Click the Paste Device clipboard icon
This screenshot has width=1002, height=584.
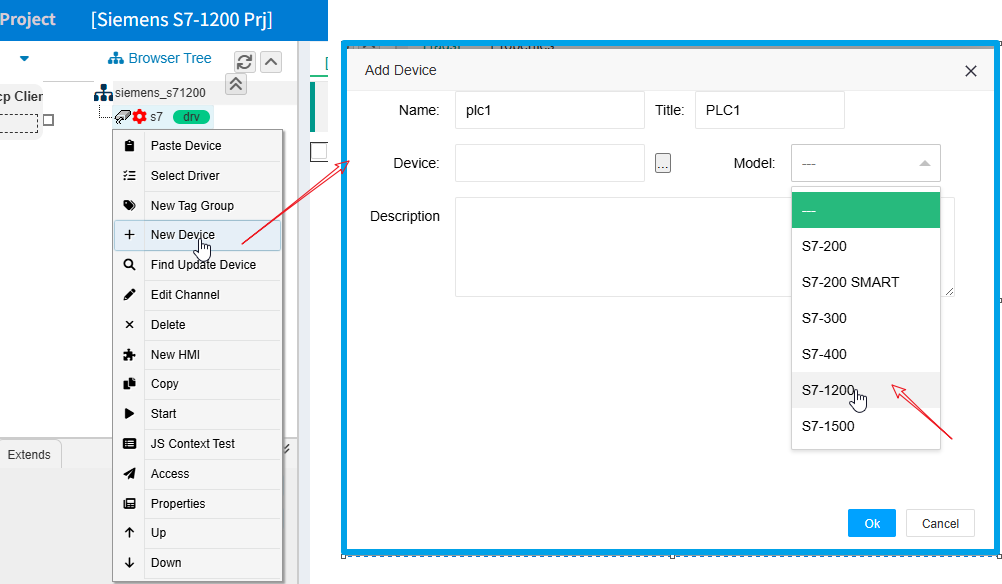(x=129, y=146)
